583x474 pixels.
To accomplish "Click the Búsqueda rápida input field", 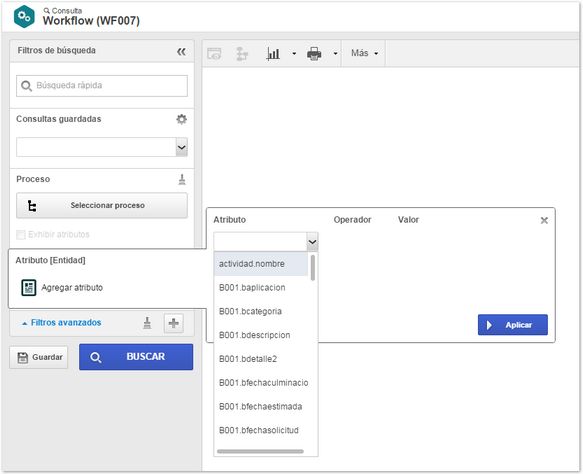I will point(102,86).
